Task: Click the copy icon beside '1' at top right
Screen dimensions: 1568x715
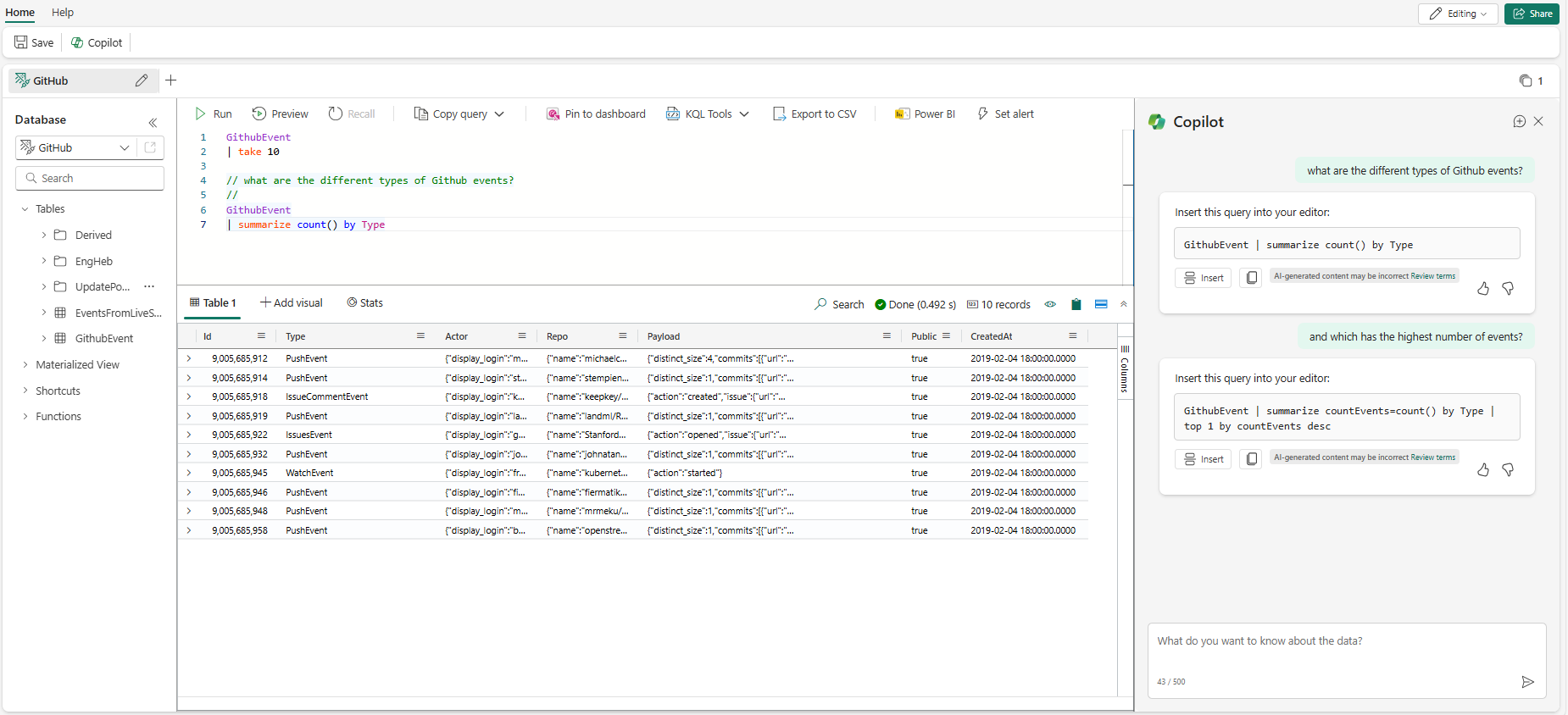Action: tap(1526, 80)
